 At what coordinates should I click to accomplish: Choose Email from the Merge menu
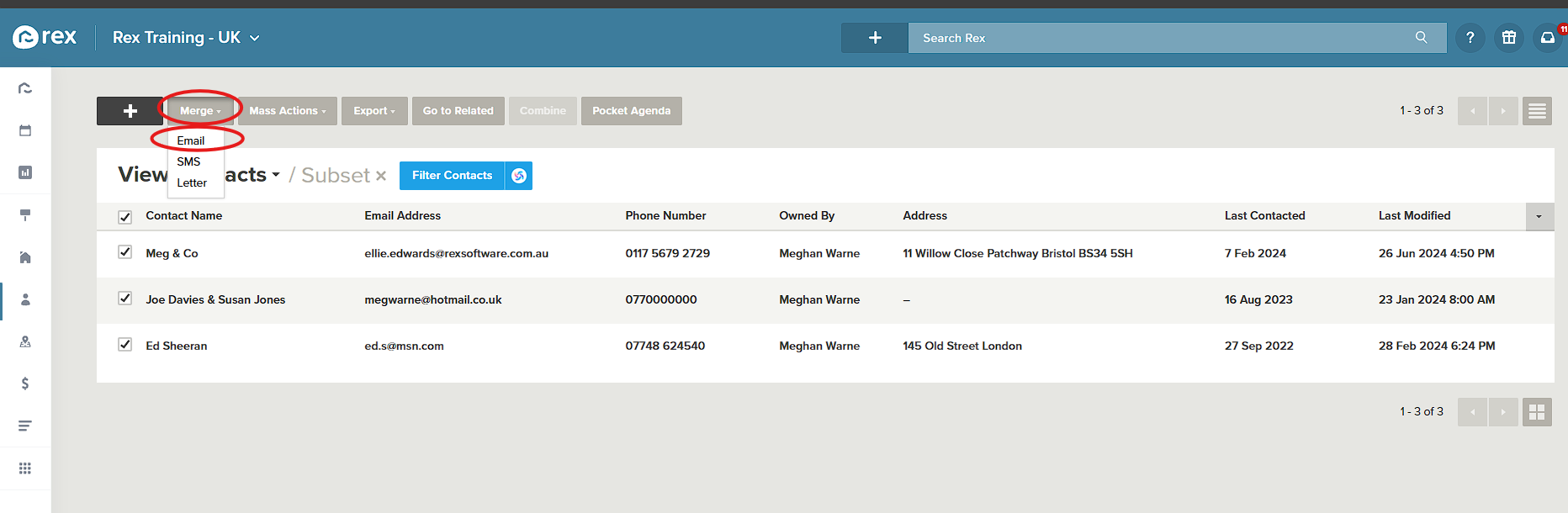point(191,140)
